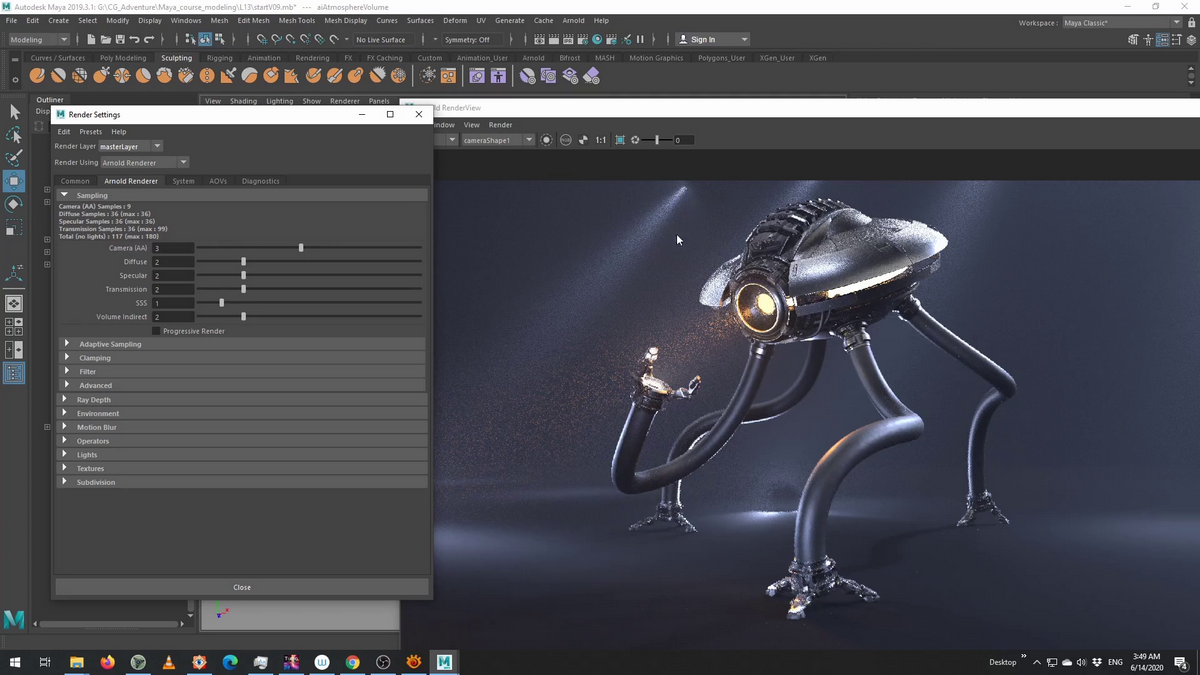Screen dimensions: 1200x675
Task: Open the Render menu in RenderView
Action: point(500,125)
